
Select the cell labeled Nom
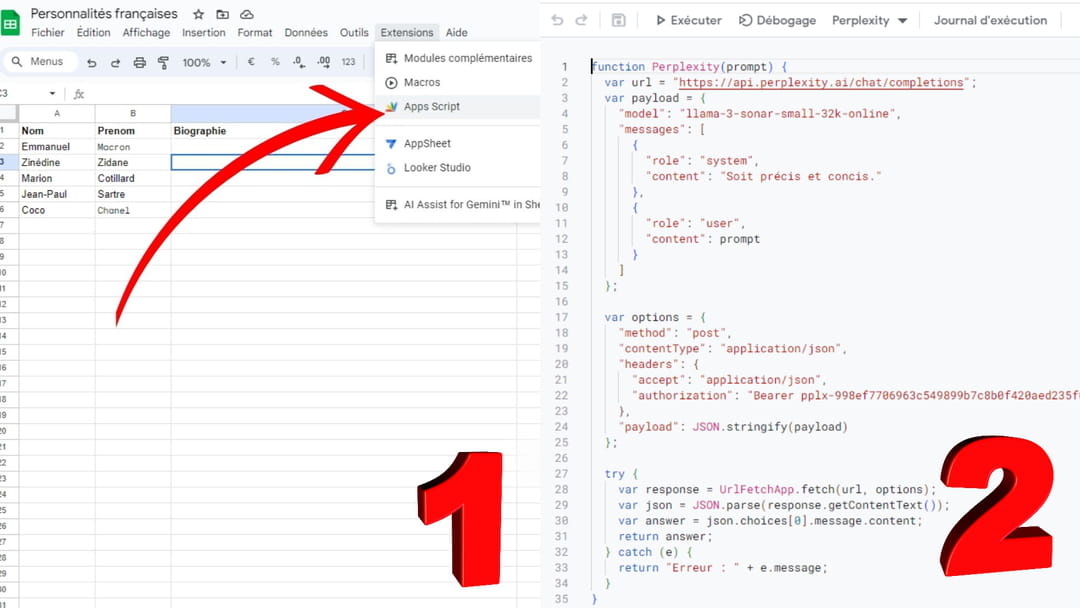click(57, 131)
